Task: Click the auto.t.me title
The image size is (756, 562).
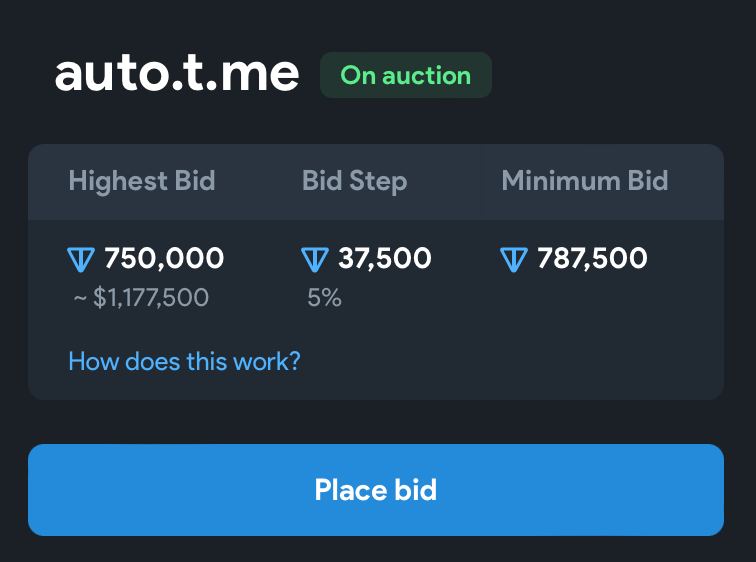Action: tap(177, 74)
